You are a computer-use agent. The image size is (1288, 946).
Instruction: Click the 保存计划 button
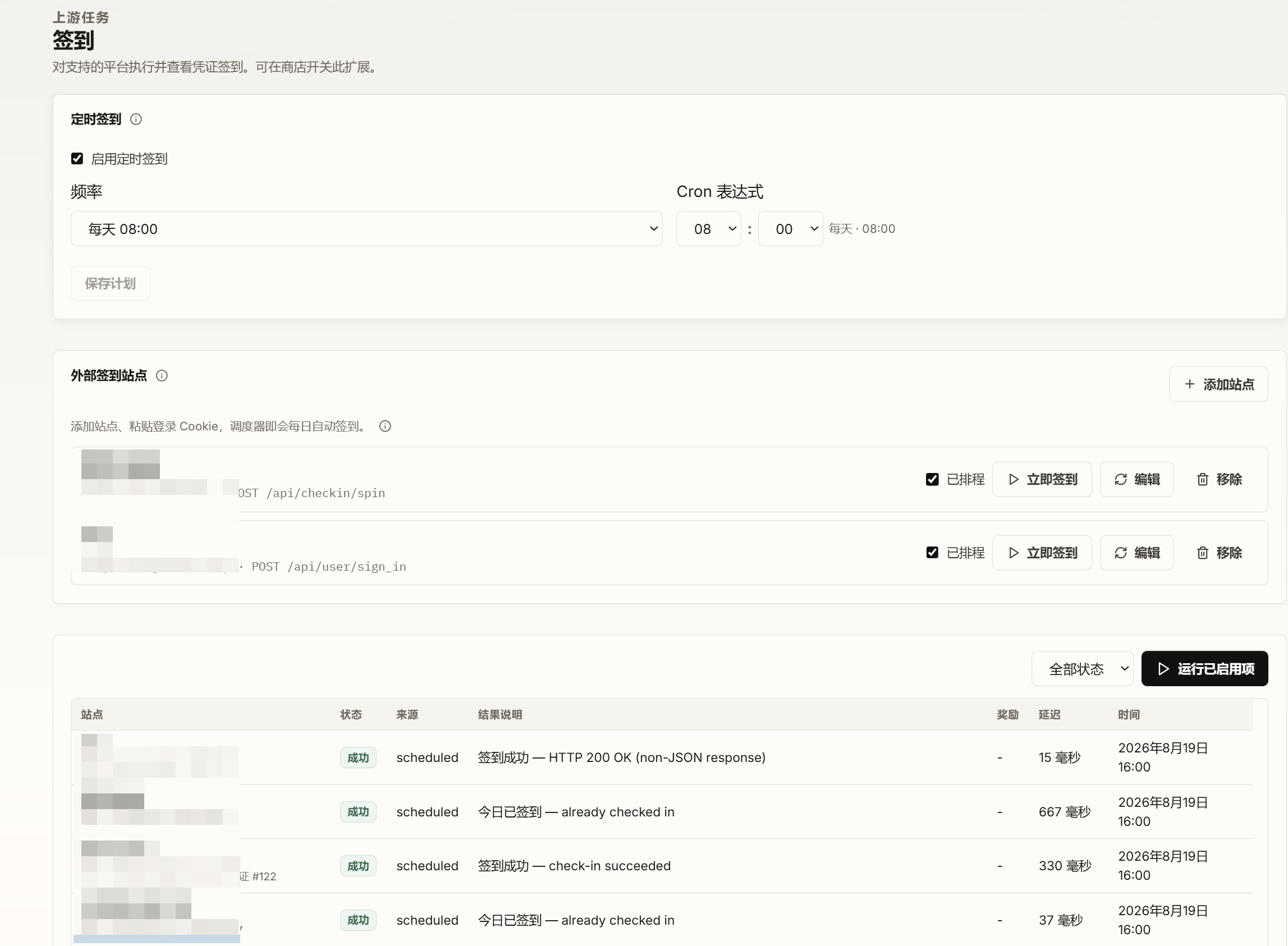click(x=111, y=283)
